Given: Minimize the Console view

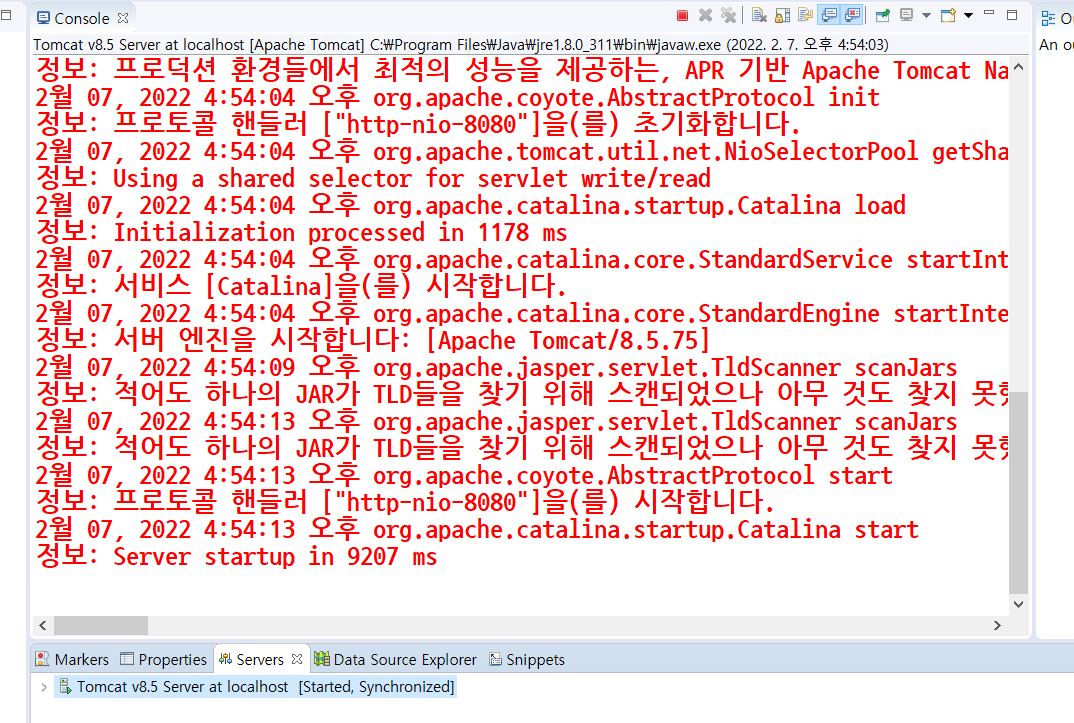Looking at the screenshot, I should (x=988, y=12).
